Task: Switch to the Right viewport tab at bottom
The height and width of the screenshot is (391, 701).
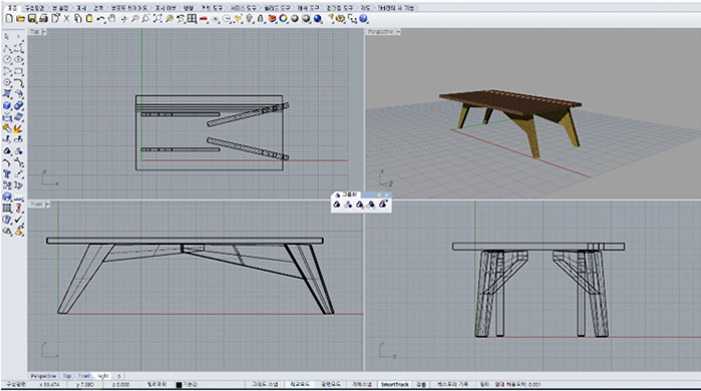Action: click(103, 376)
